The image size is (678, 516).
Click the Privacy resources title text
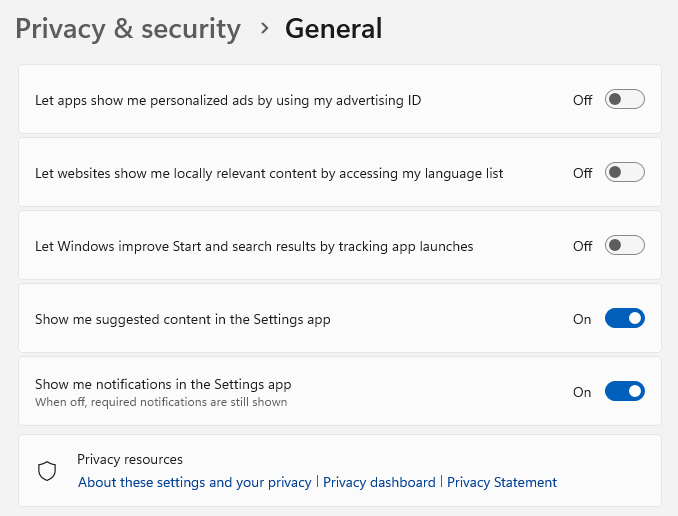pos(130,460)
